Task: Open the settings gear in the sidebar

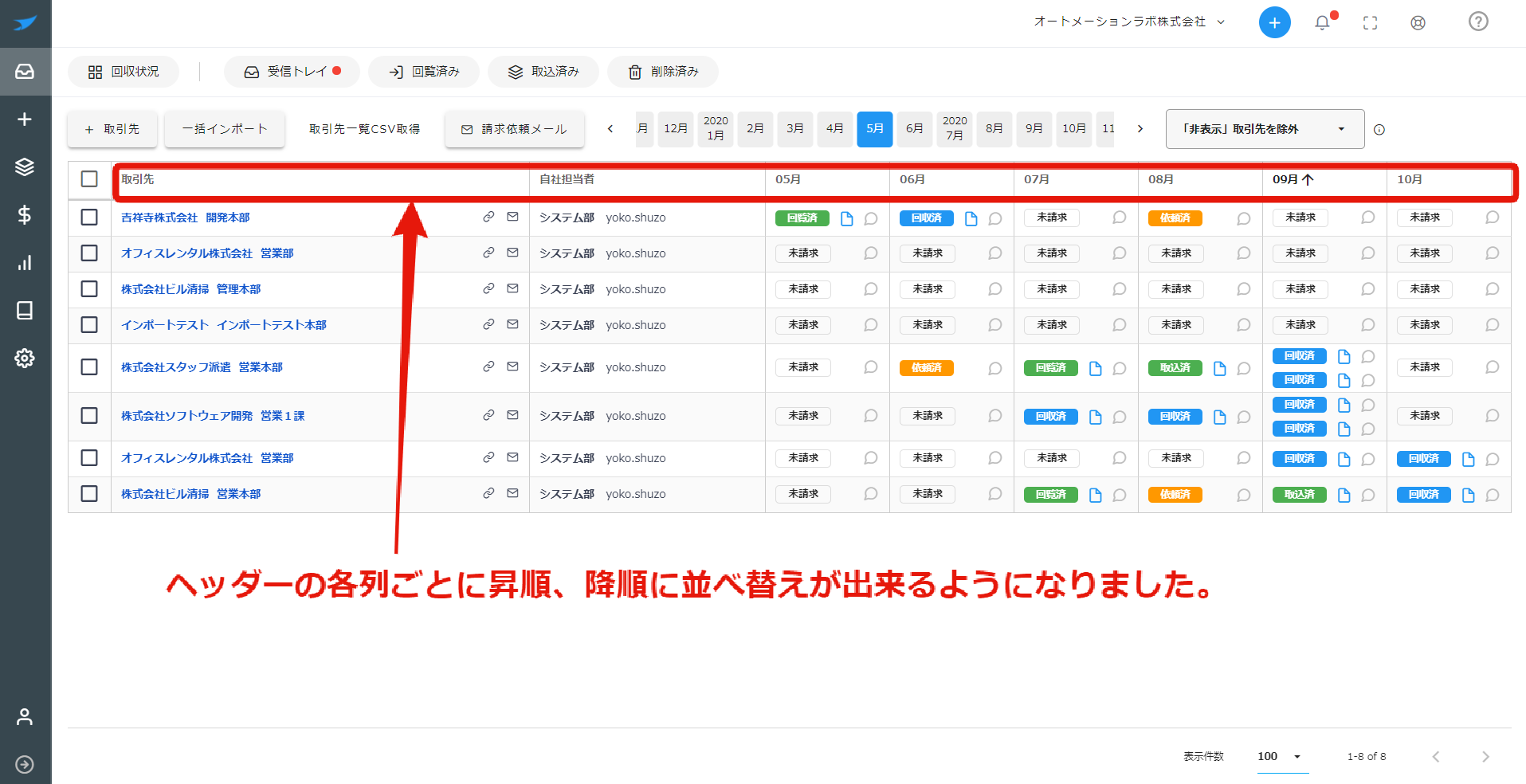Action: click(x=25, y=358)
